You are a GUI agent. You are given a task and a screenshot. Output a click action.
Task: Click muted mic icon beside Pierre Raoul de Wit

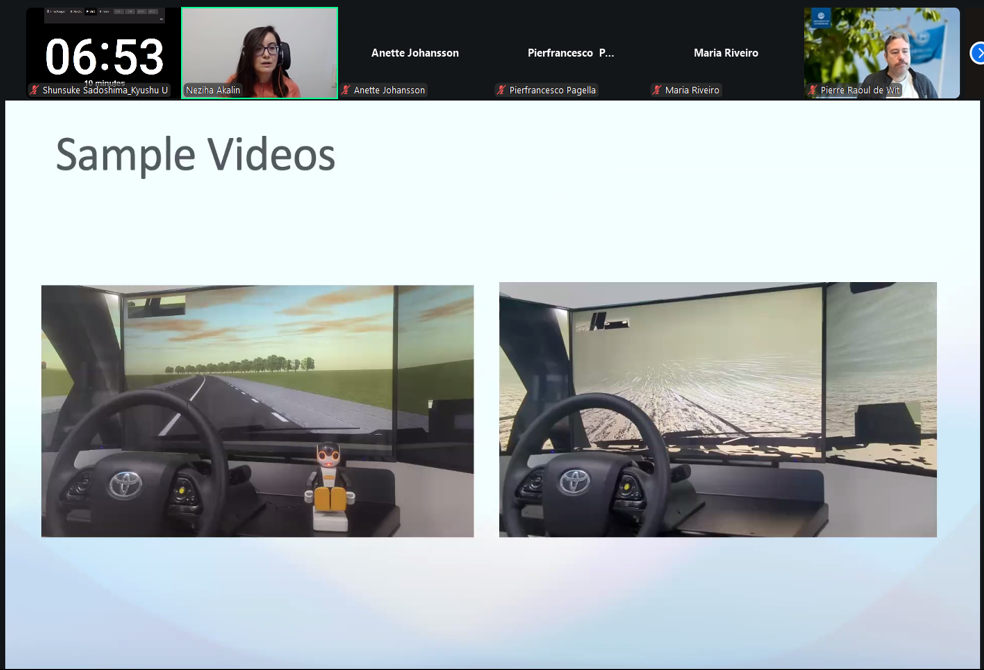(813, 90)
